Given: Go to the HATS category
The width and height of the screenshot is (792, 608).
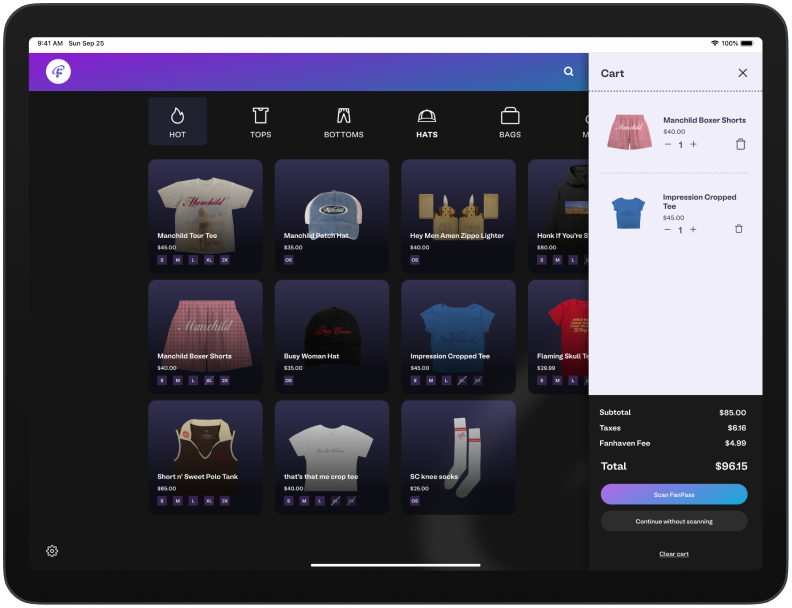Looking at the screenshot, I should coord(427,121).
